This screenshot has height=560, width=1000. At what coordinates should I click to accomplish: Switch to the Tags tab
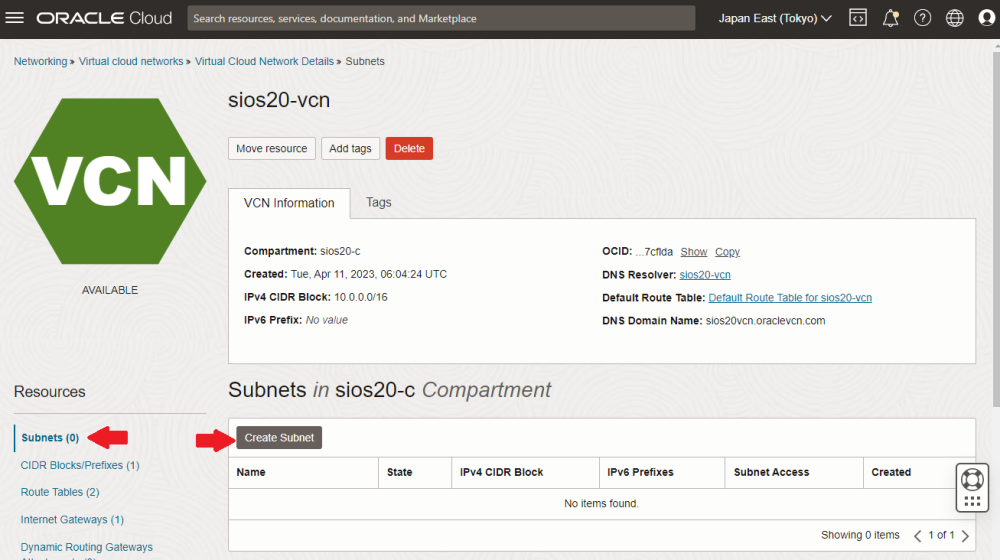click(378, 202)
